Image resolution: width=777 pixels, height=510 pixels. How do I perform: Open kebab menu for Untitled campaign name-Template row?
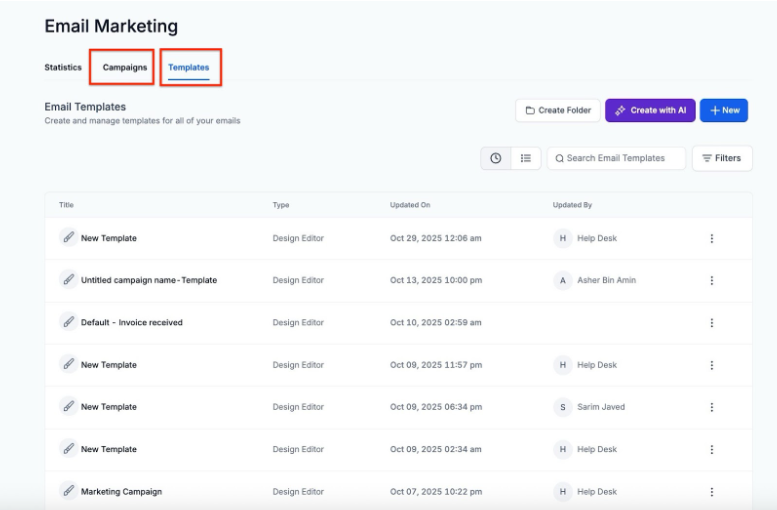point(712,280)
